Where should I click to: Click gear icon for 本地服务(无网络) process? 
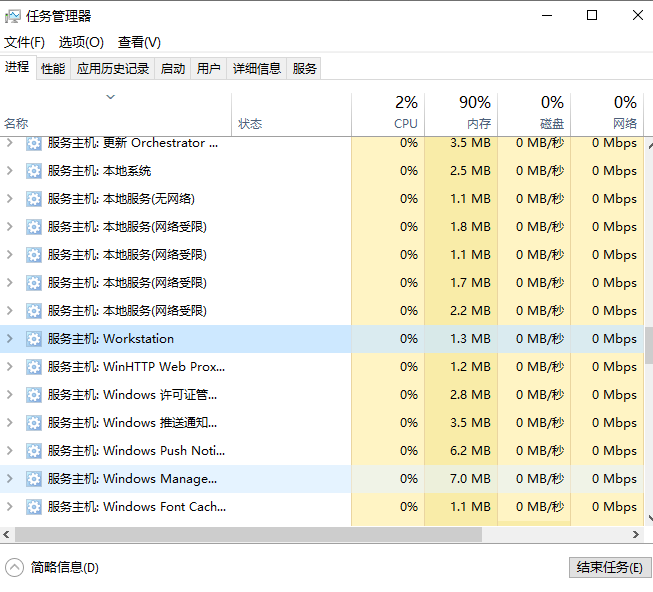point(34,199)
